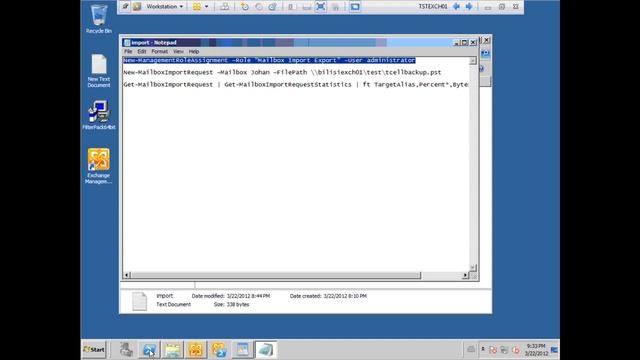640x360 pixels.
Task: Enter full screen mode icon
Action: [321, 7]
